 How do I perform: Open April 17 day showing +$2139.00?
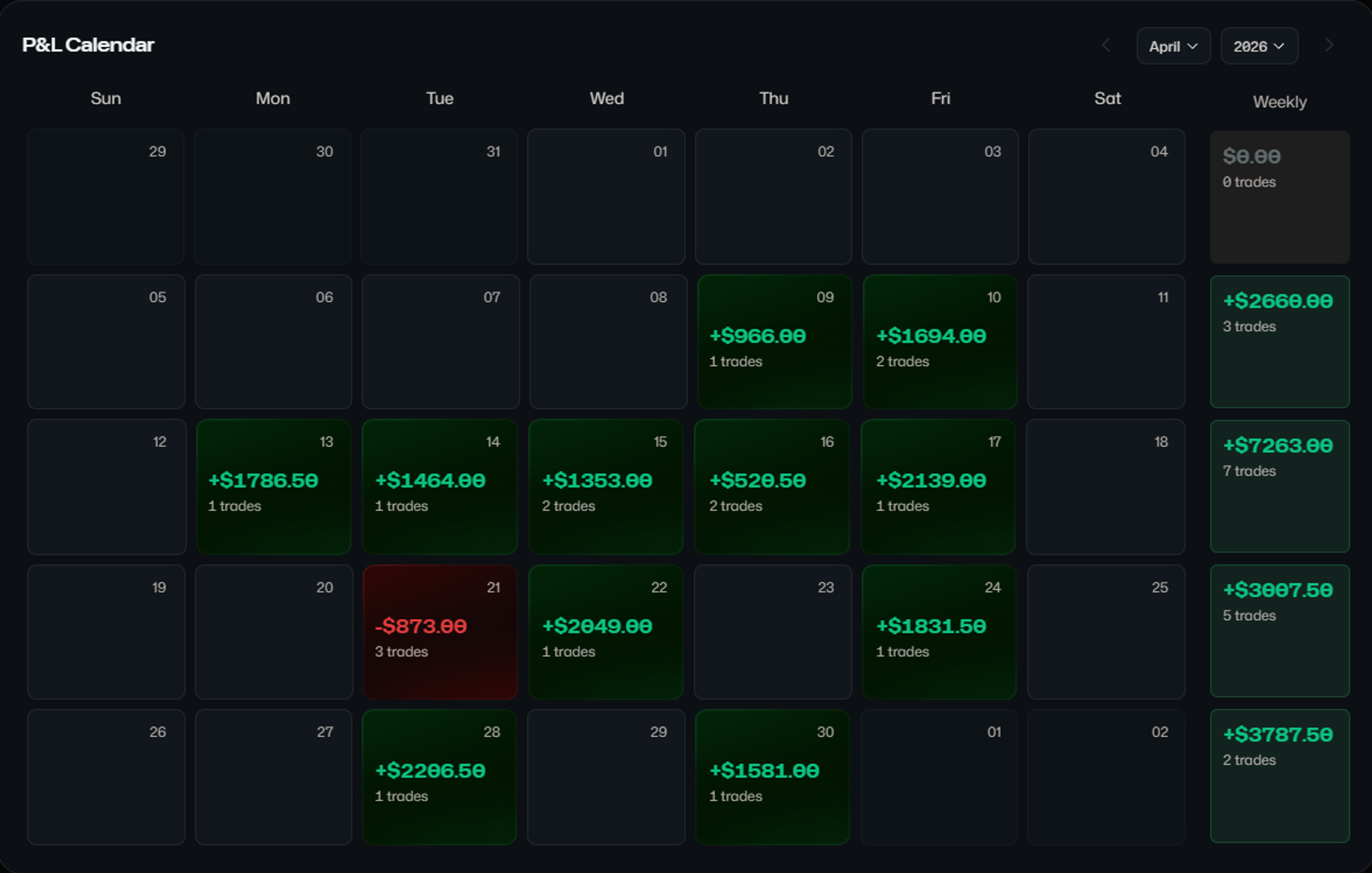938,487
